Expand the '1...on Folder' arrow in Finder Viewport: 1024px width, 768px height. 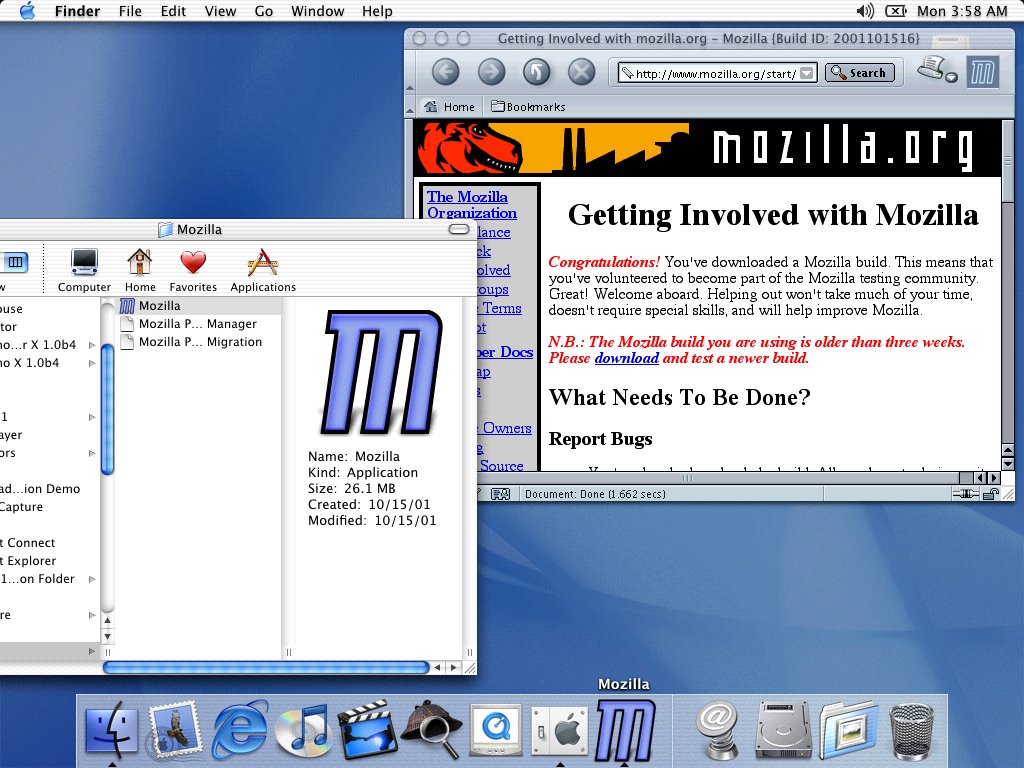pos(92,579)
